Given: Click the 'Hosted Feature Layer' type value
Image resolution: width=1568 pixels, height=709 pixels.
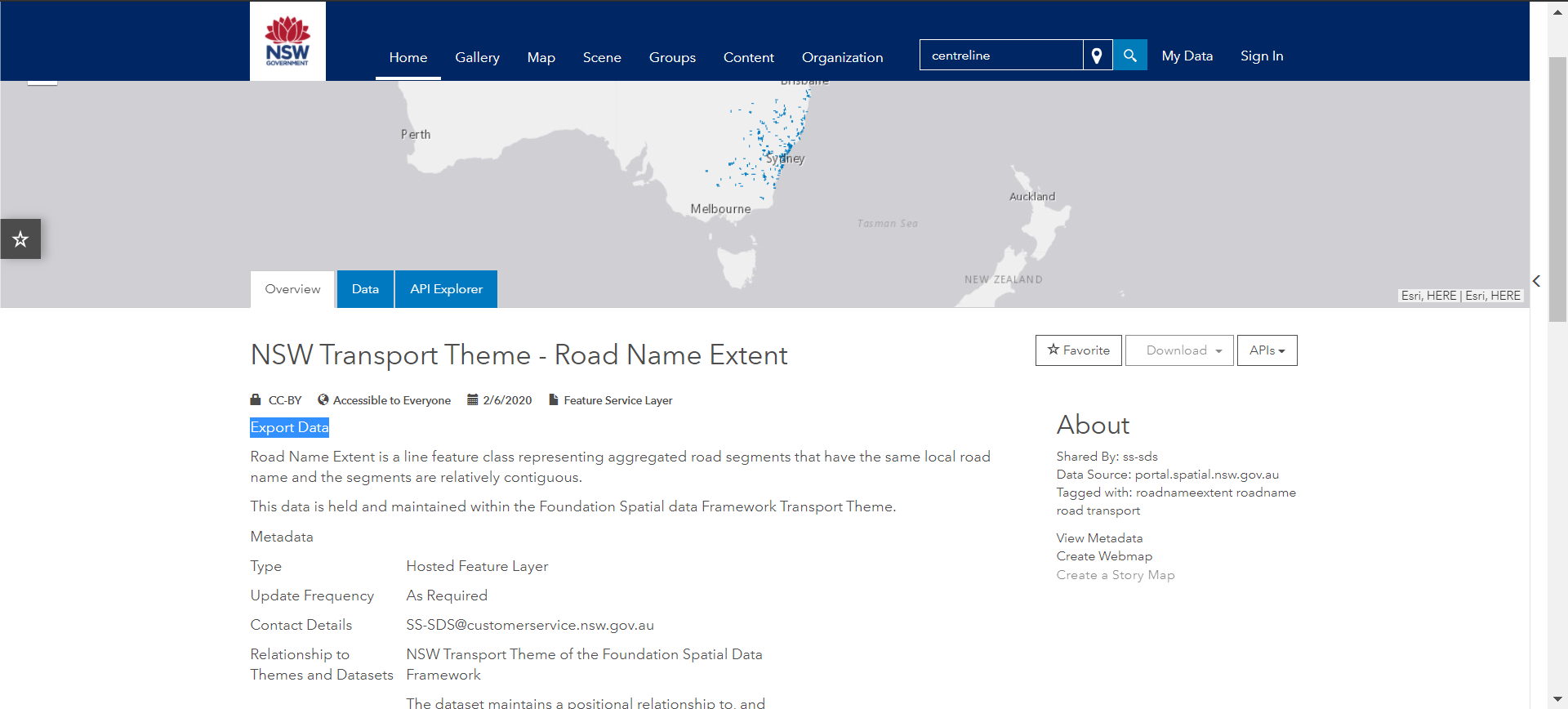Looking at the screenshot, I should tap(477, 566).
